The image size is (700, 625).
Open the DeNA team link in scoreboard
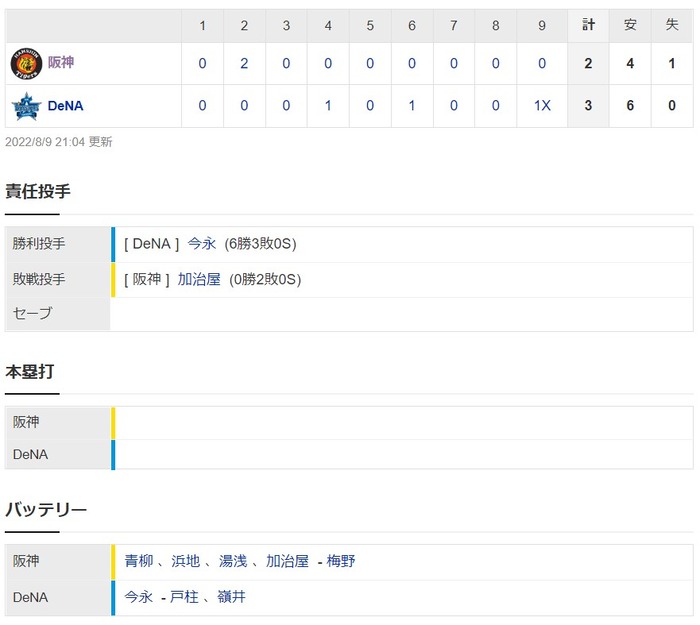pyautogui.click(x=65, y=106)
